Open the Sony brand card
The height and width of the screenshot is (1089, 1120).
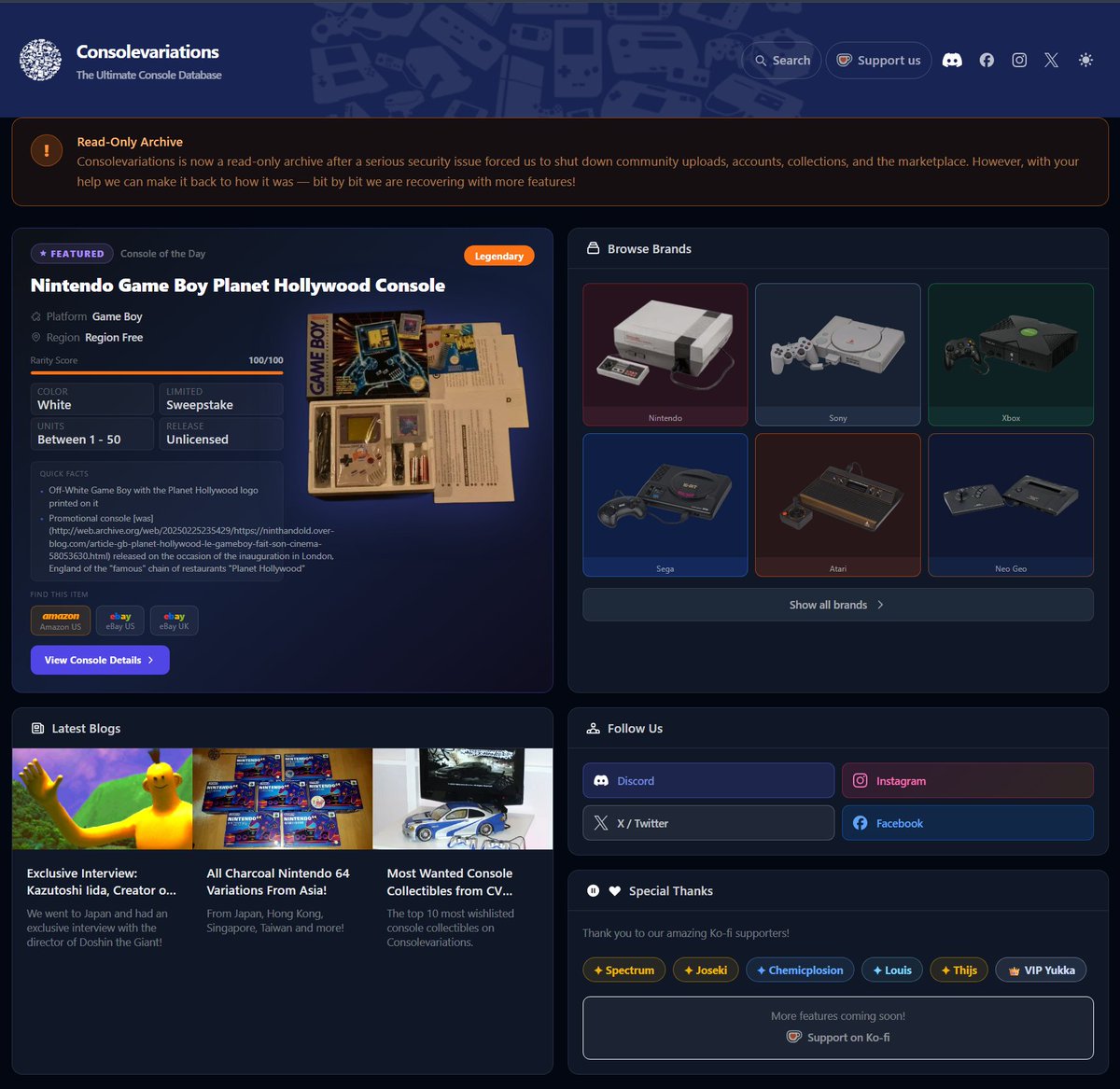coord(838,355)
